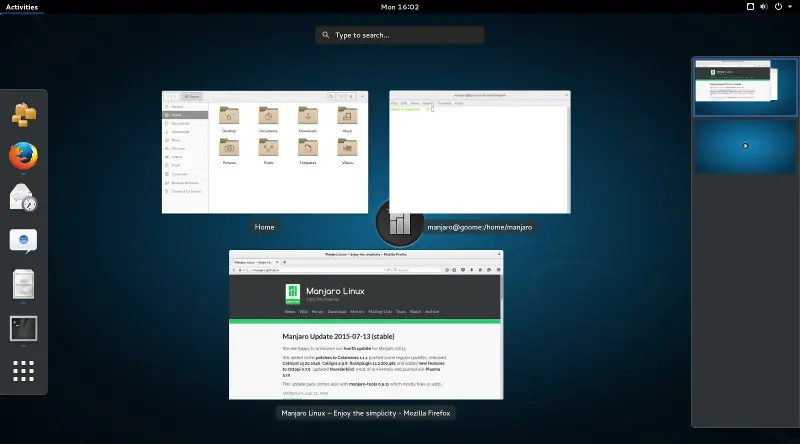Select Trash in Files sidebar
Screen dimensions: 800x444
[185, 165]
